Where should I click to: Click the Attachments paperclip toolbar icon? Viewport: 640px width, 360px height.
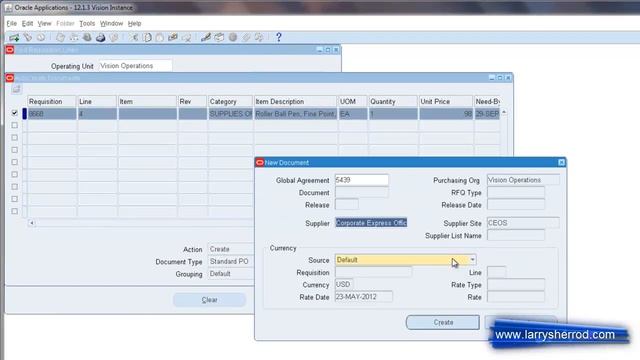click(246, 38)
